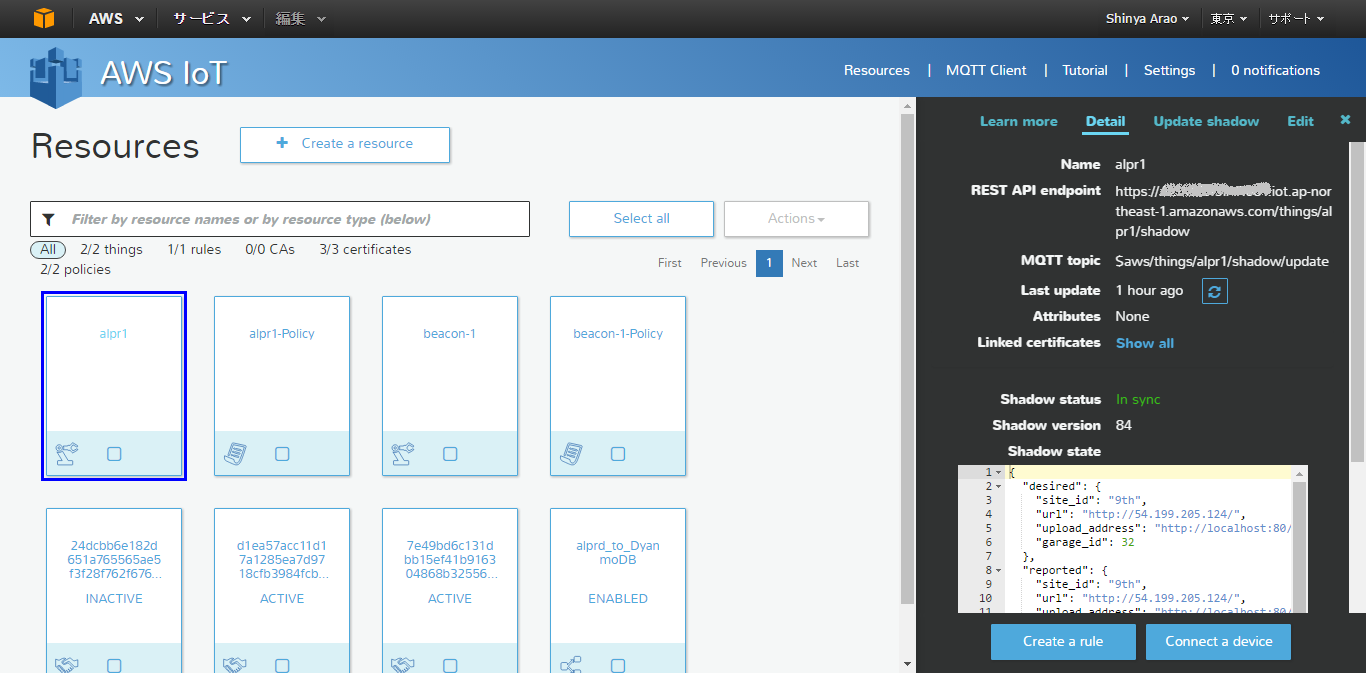Click the resource filter input field
Viewport: 1366px width, 673px height.
point(280,219)
